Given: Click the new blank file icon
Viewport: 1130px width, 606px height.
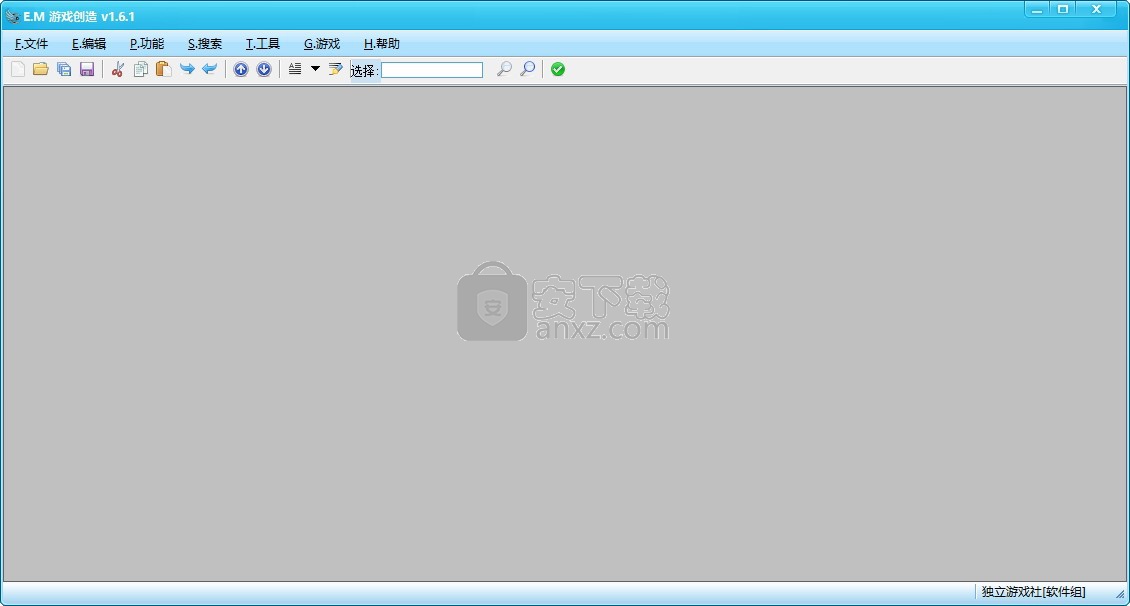Looking at the screenshot, I should (x=18, y=69).
